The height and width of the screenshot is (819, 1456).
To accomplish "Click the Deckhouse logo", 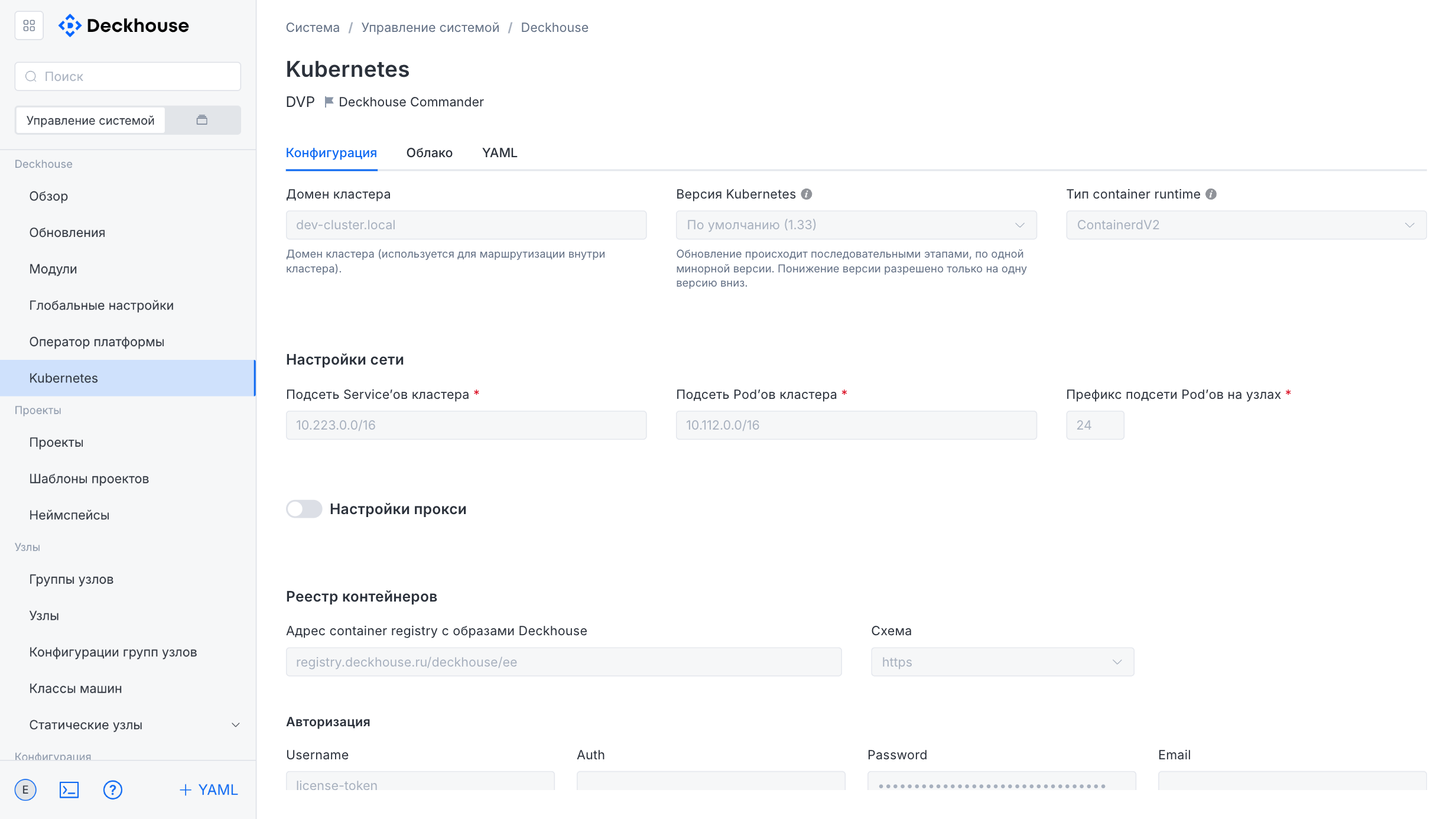I will [x=123, y=25].
